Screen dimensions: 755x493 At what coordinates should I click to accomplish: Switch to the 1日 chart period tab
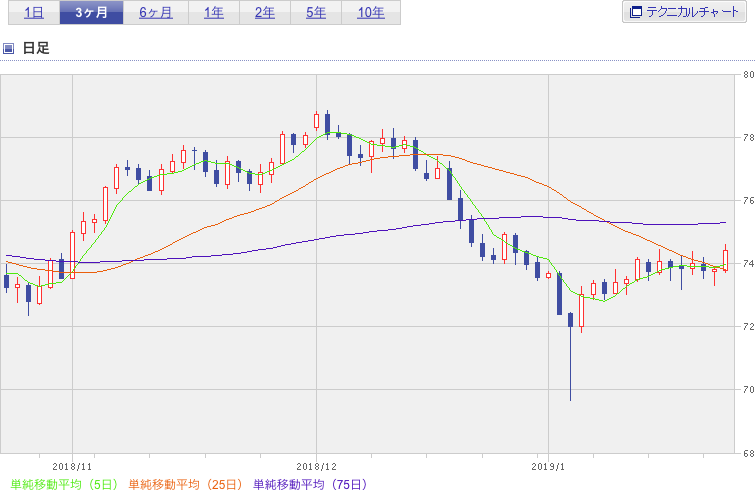pos(34,12)
